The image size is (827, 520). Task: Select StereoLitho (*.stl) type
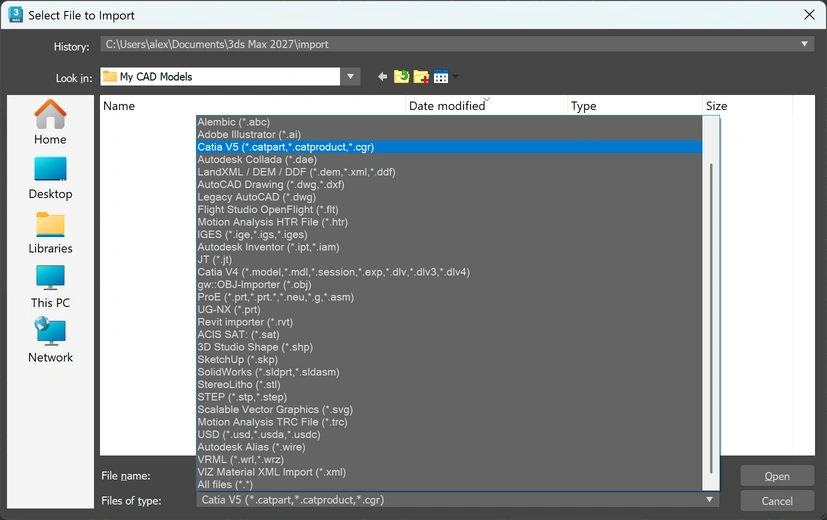[x=449, y=384]
